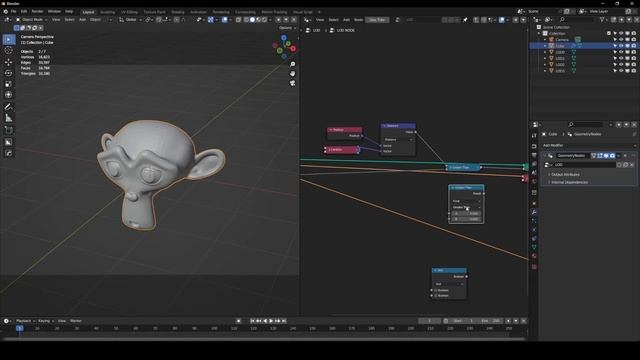Open the Help menu
640x360 pixels.
69,12
